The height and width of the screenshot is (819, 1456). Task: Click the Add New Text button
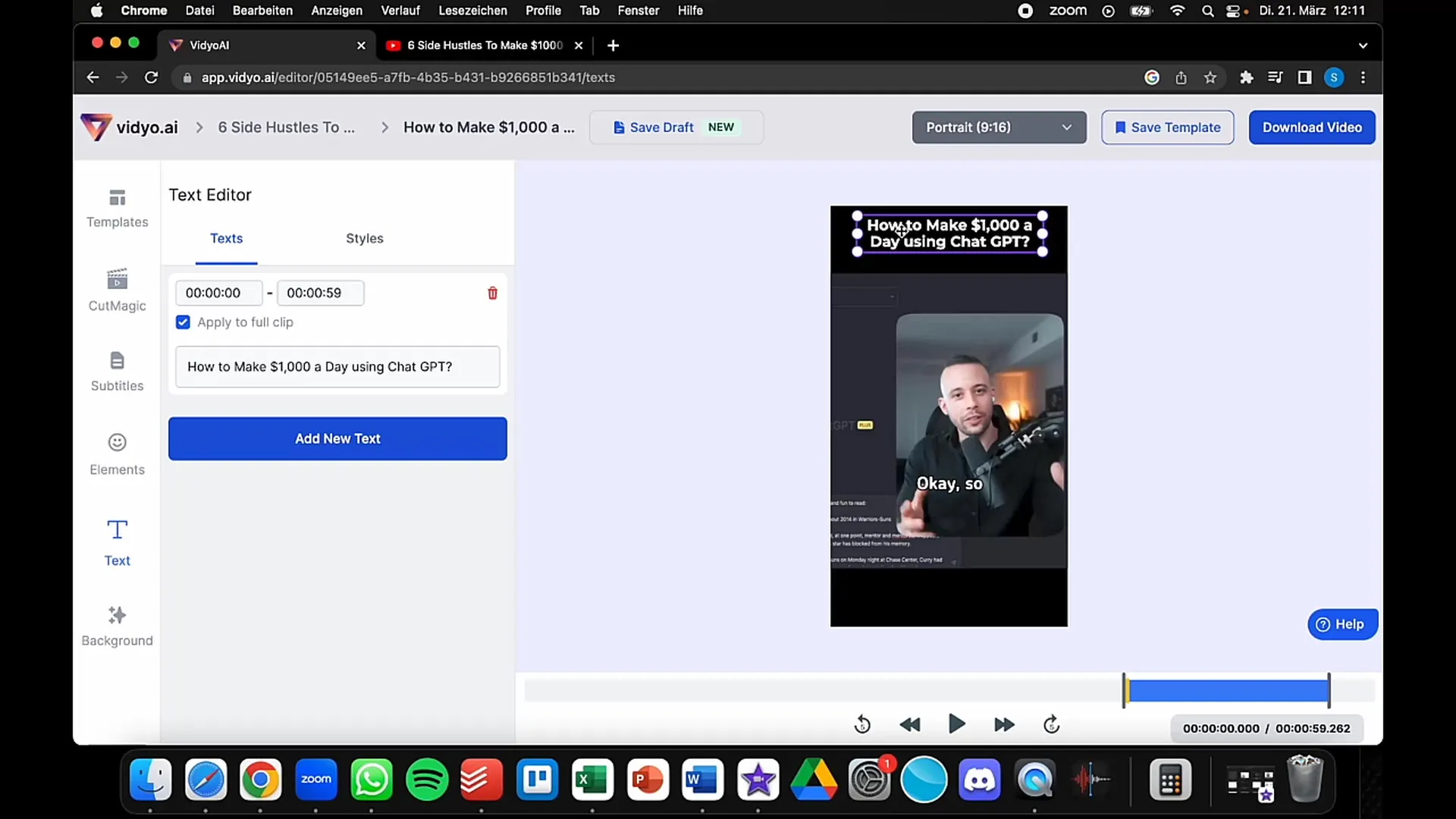[x=338, y=438]
